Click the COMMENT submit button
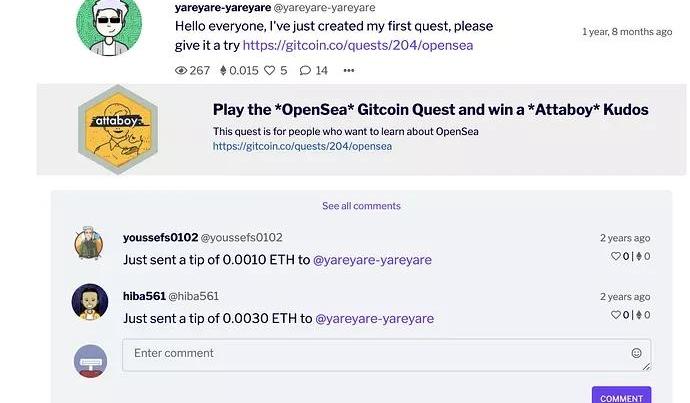The height and width of the screenshot is (403, 690). click(621, 397)
